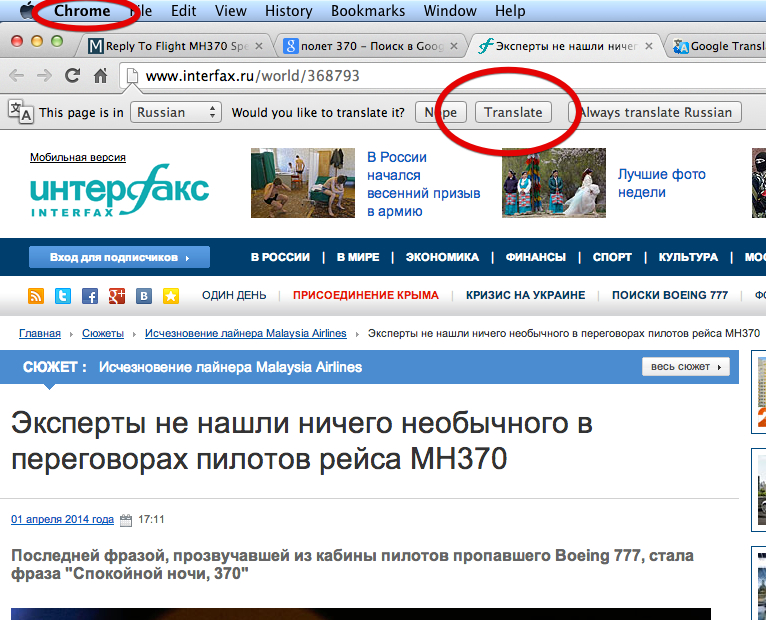Click the Nope button
Screen dimensions: 766x620
[441, 112]
